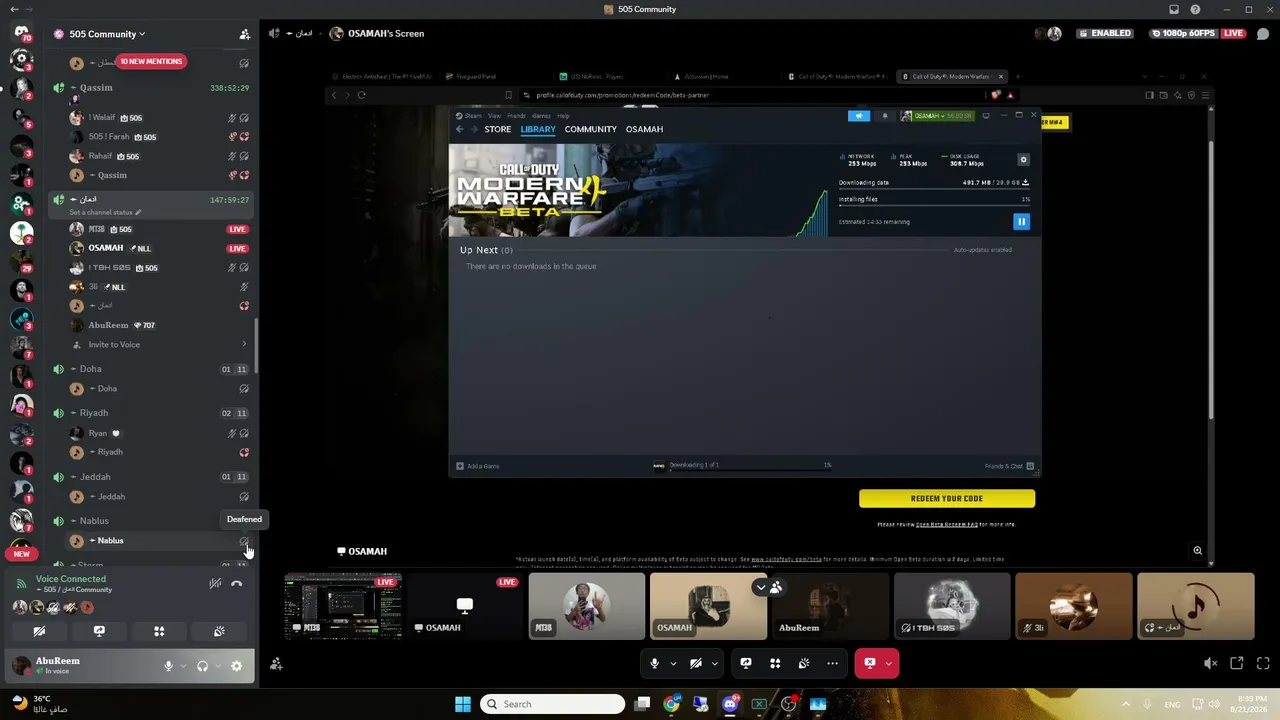Open soundboard in the voice panel
Image resolution: width=1280 pixels, height=720 pixels.
pyautogui.click(x=219, y=631)
